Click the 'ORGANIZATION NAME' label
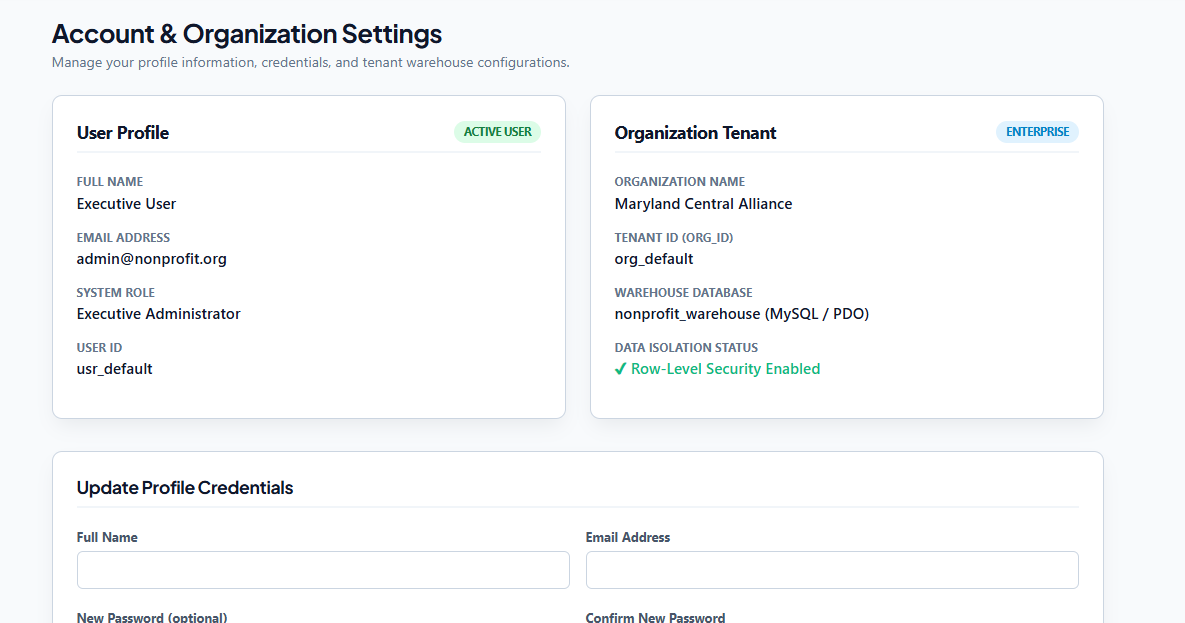1185x623 pixels. click(x=679, y=181)
